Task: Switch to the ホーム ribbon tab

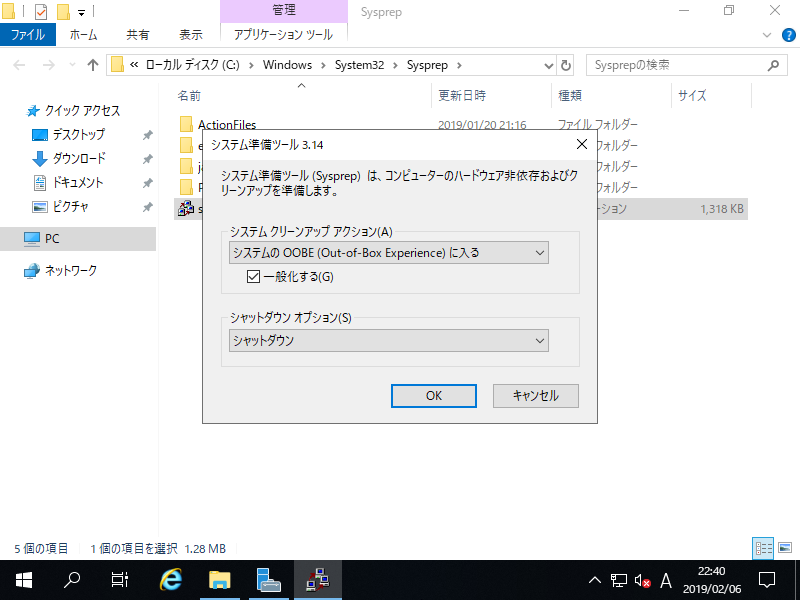Action: tap(84, 35)
